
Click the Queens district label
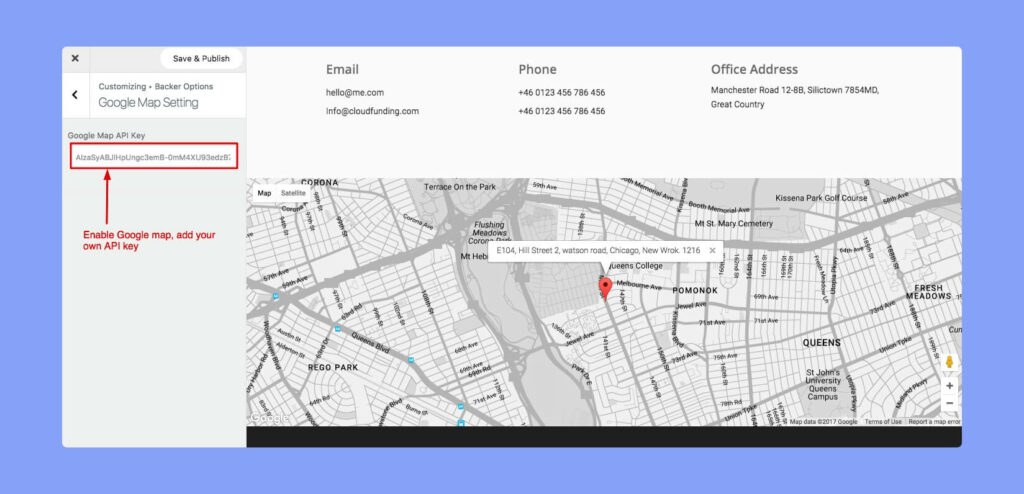click(x=822, y=342)
